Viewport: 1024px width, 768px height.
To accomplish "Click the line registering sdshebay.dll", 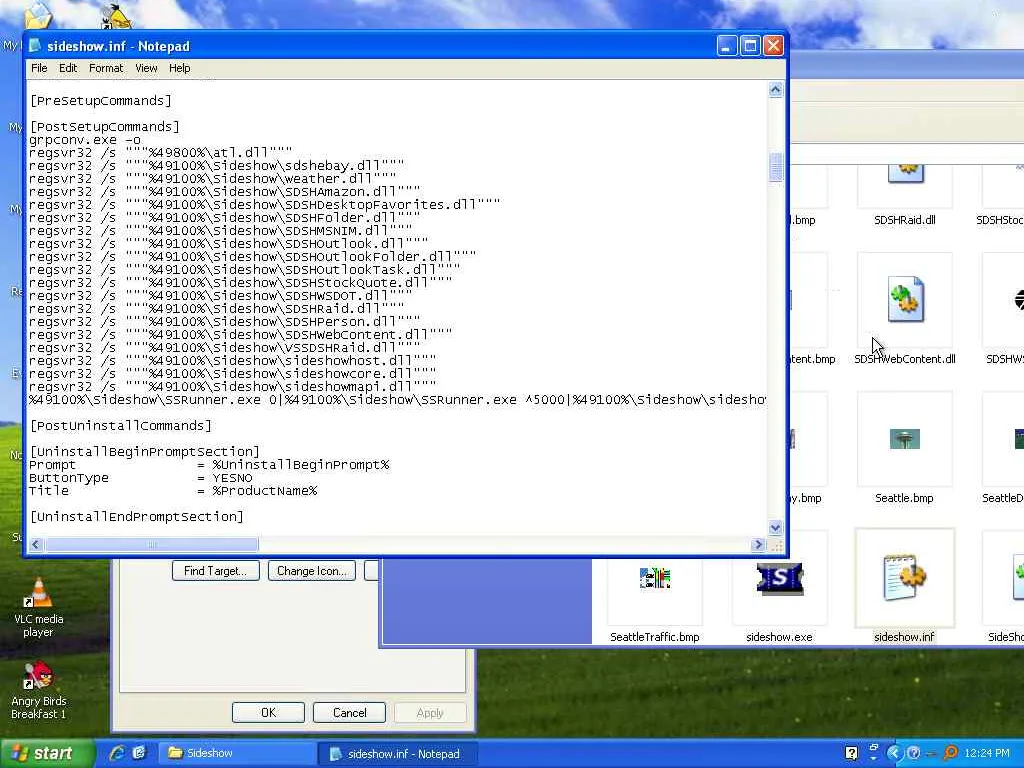I will tap(217, 166).
